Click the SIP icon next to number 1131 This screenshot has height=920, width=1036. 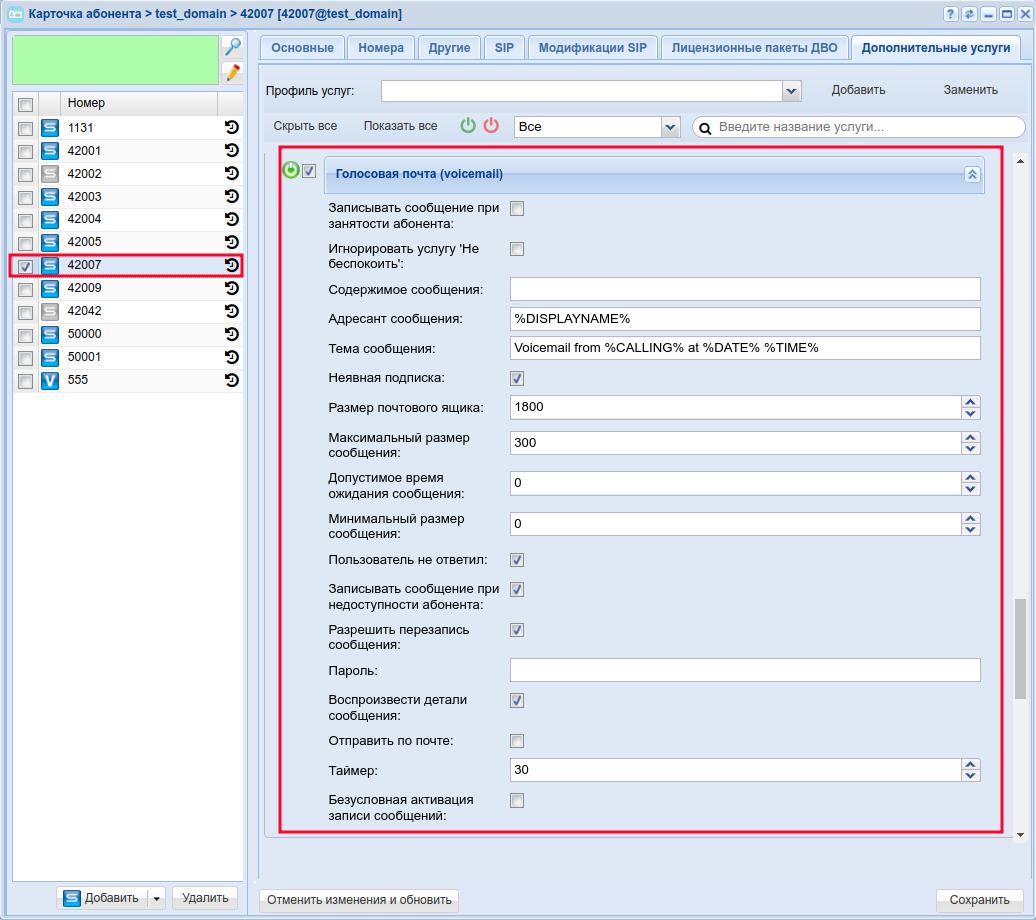tap(50, 128)
